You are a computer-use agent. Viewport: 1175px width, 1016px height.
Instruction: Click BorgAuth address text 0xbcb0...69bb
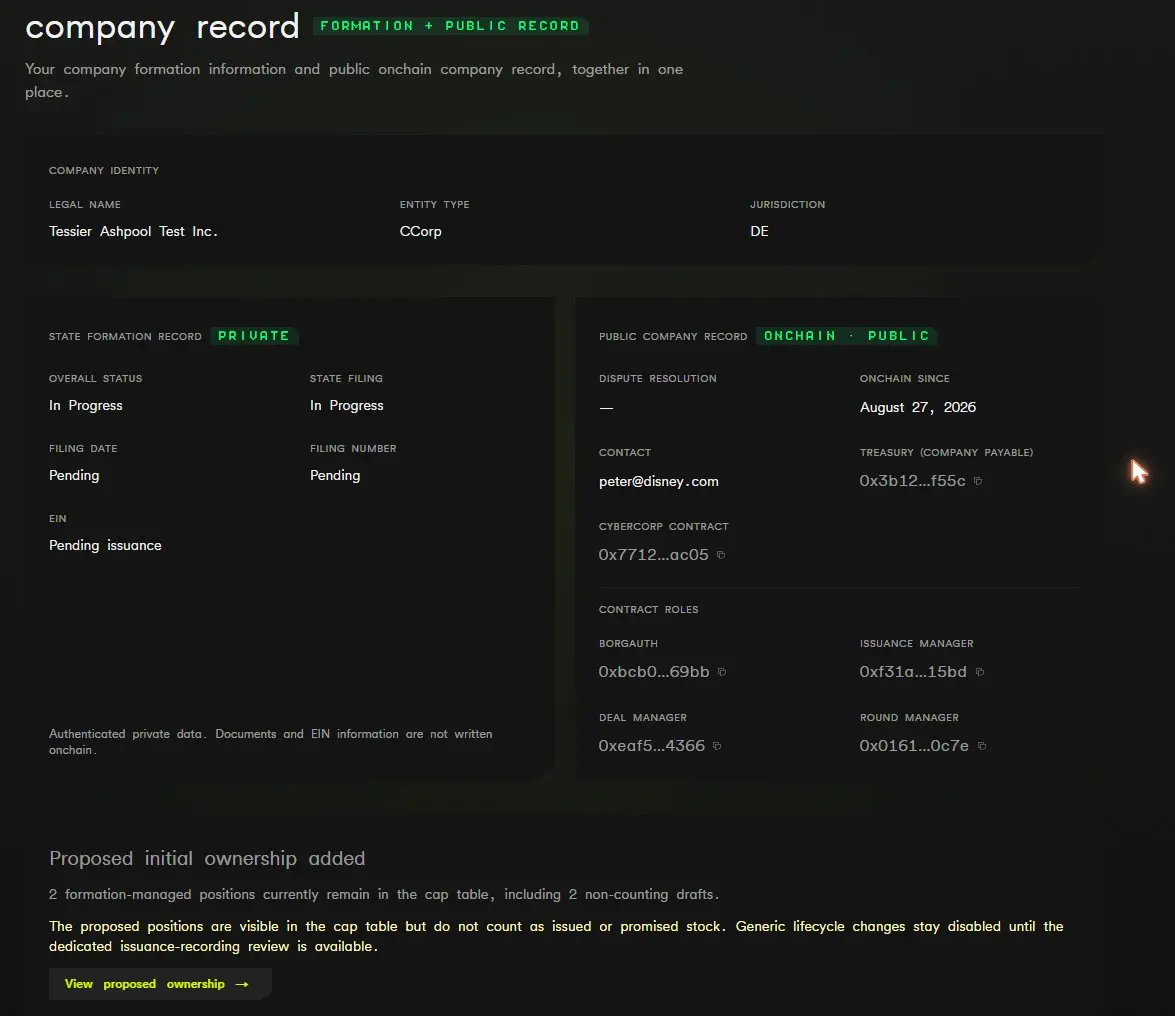[653, 672]
